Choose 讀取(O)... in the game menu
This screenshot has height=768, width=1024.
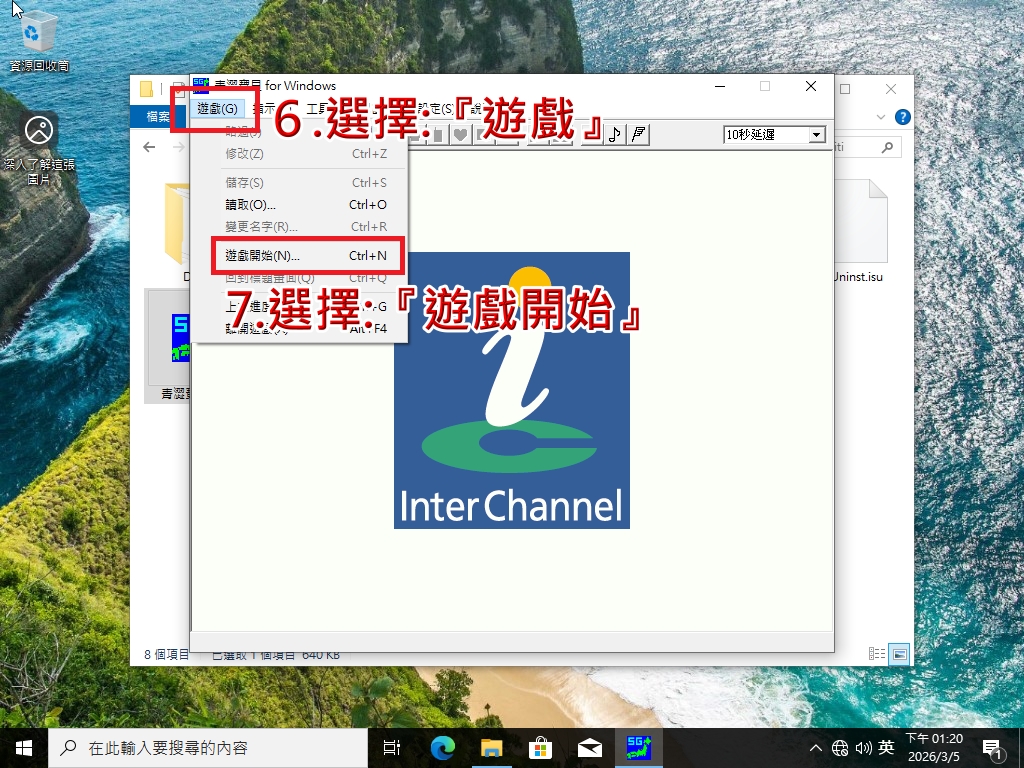[250, 205]
